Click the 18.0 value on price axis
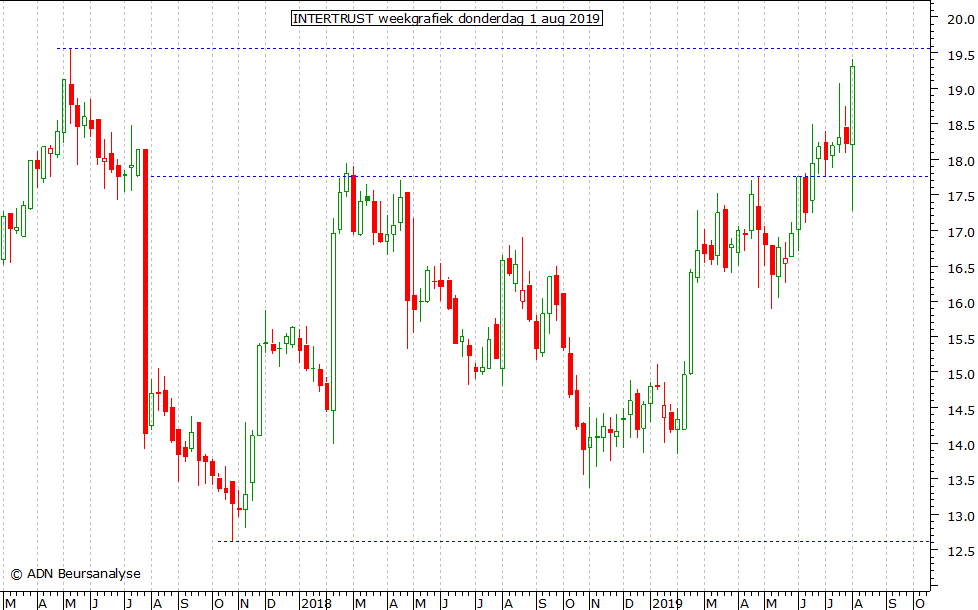 click(x=960, y=162)
